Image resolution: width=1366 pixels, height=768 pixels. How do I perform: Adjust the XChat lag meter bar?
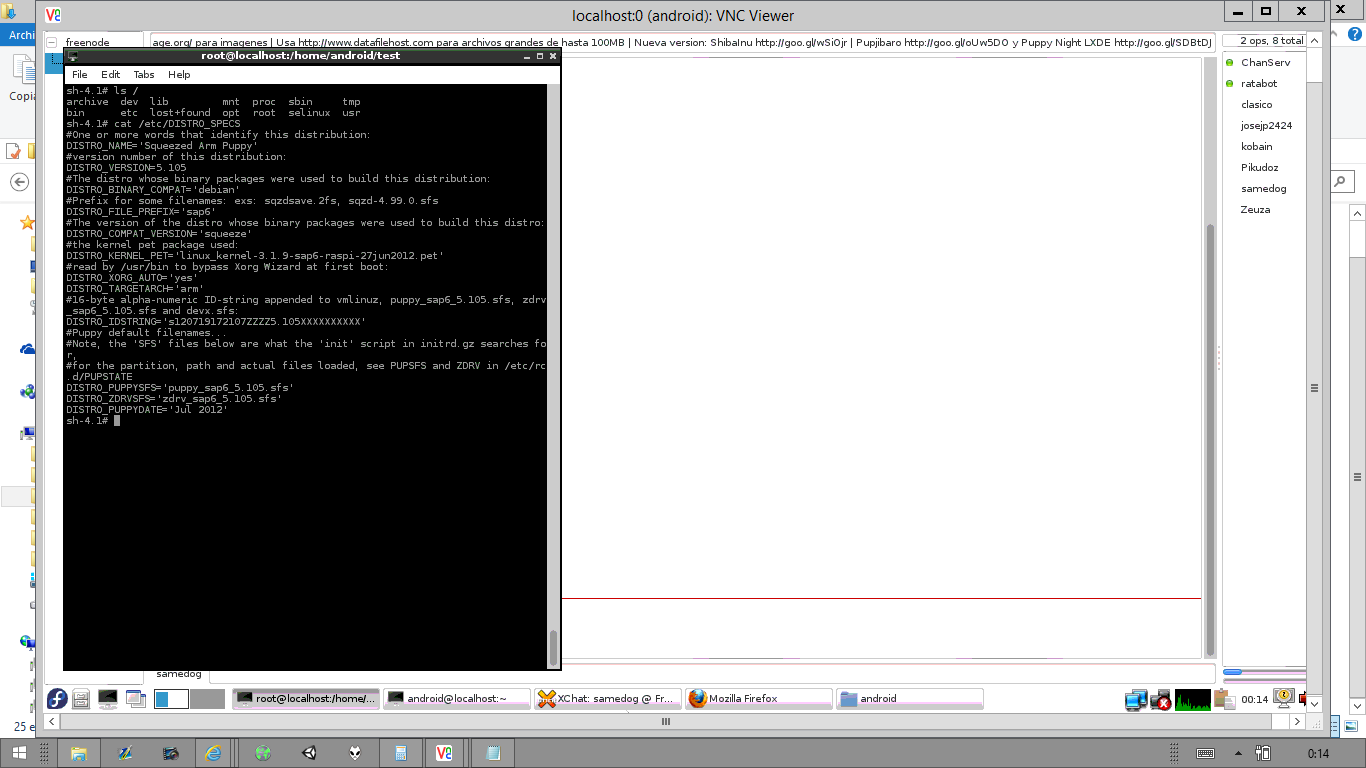pyautogui.click(x=1263, y=672)
